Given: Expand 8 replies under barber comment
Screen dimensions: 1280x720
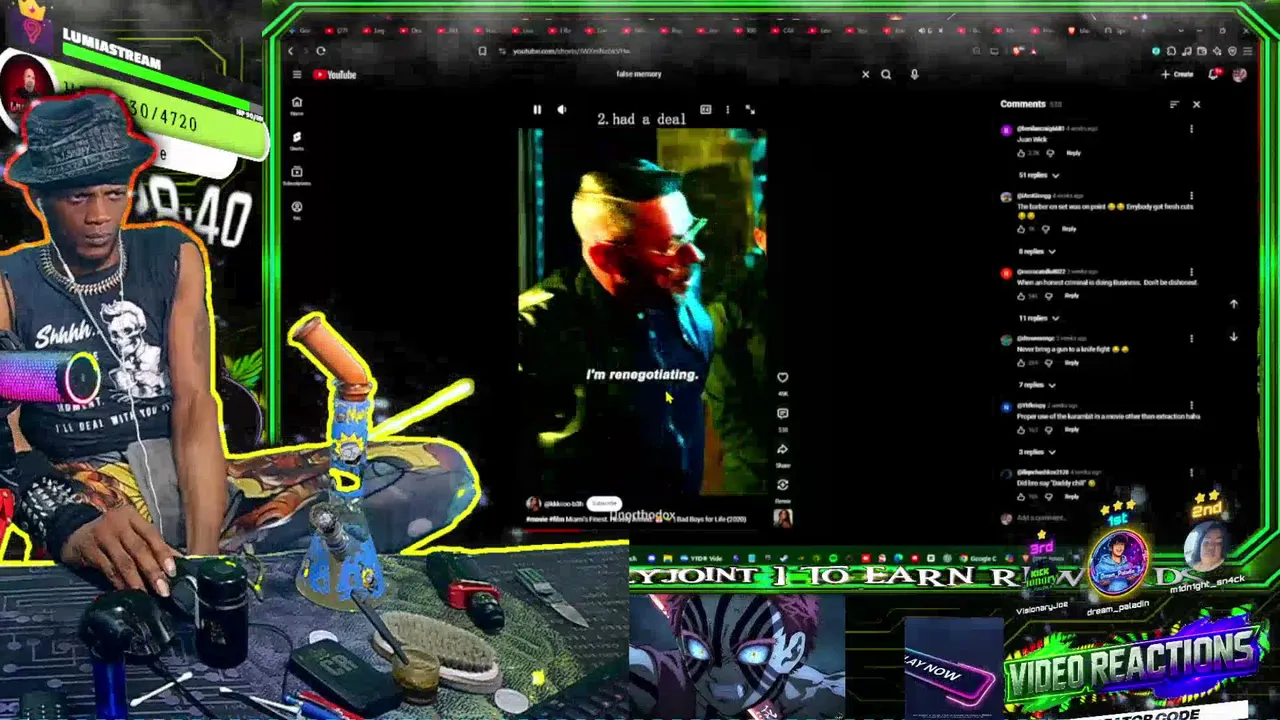Looking at the screenshot, I should [x=1037, y=251].
